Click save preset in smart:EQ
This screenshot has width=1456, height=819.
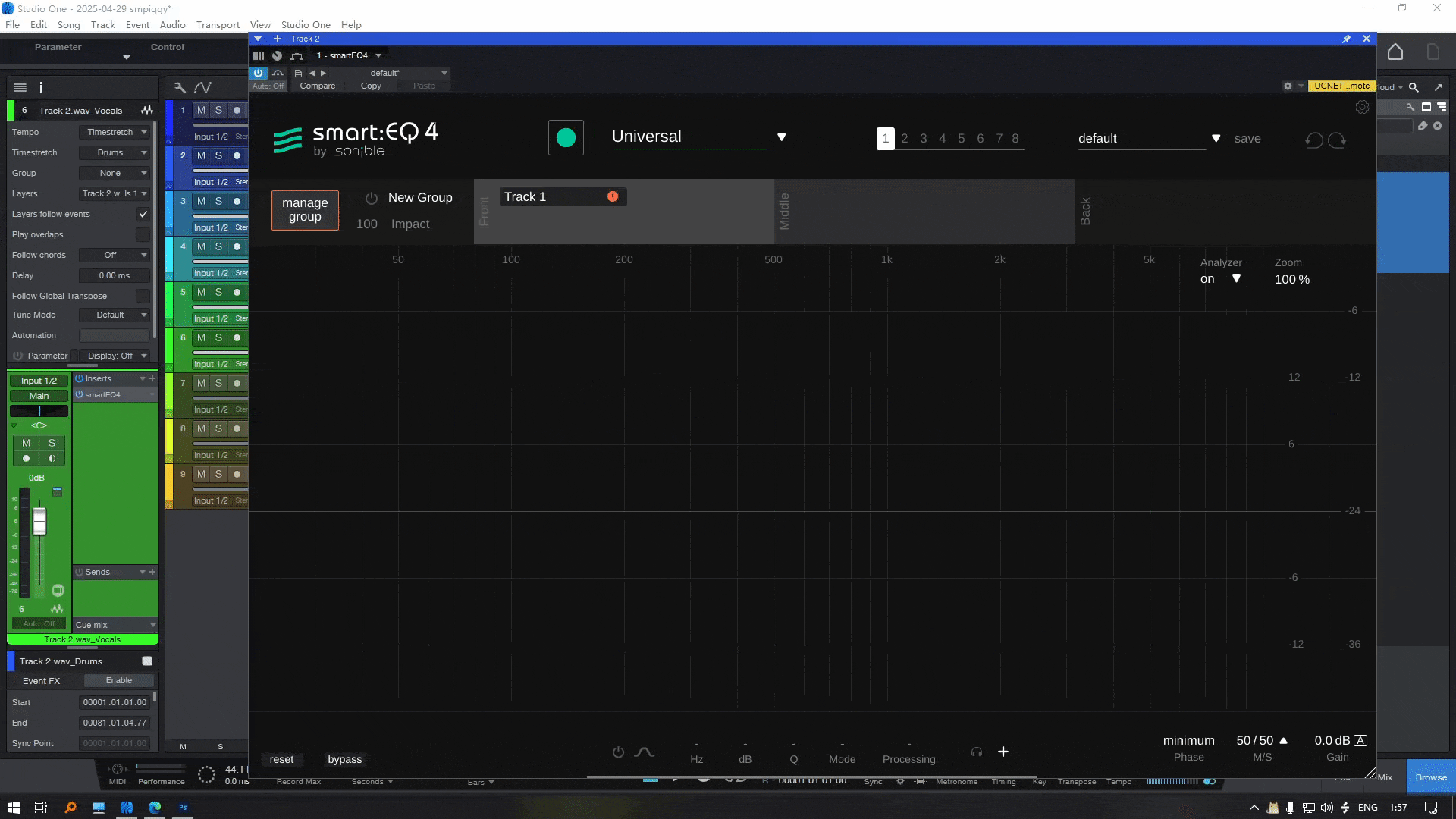click(1247, 138)
